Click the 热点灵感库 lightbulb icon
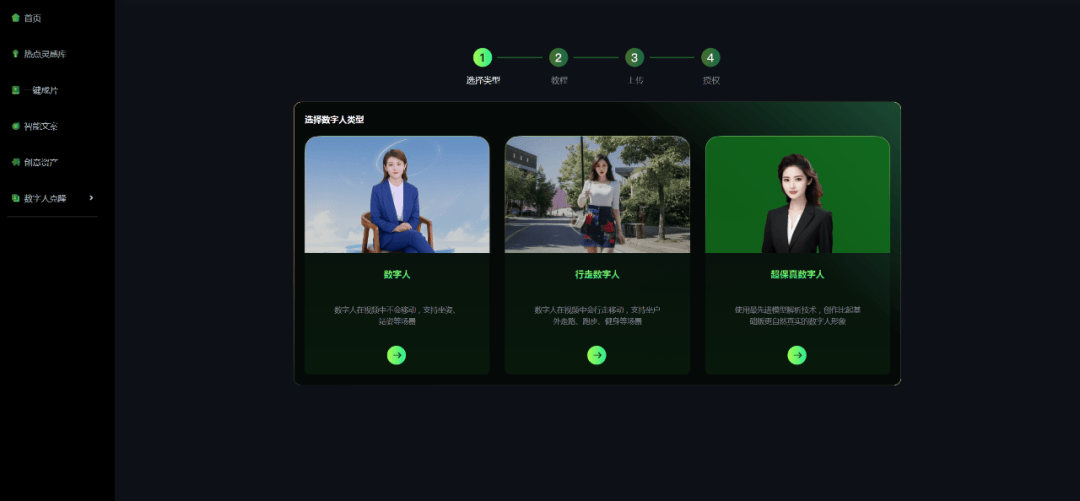 (15, 54)
